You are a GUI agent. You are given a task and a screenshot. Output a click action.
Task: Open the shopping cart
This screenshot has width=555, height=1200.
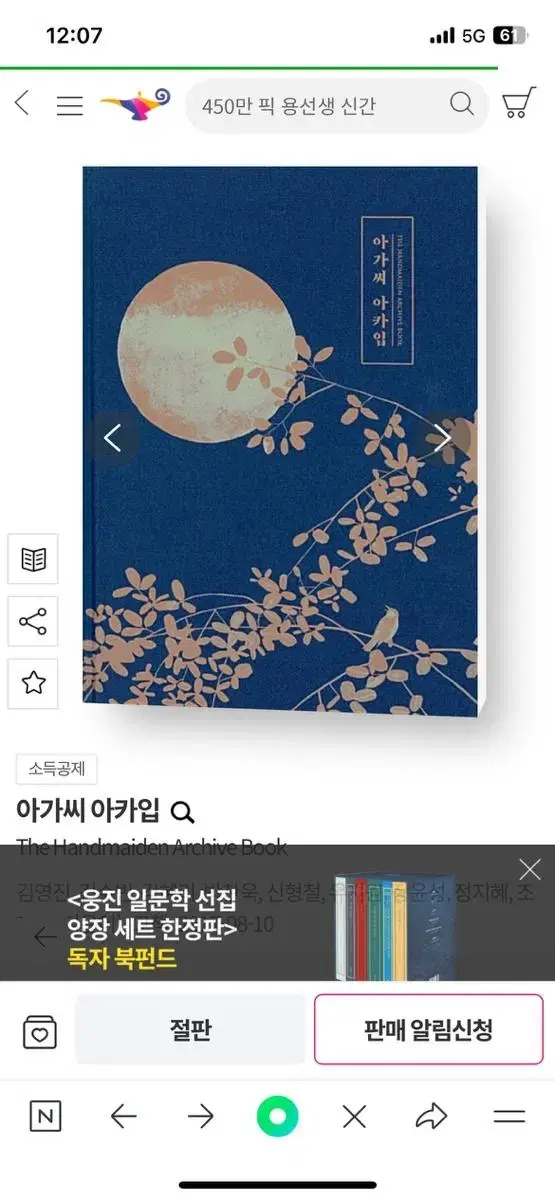(517, 104)
